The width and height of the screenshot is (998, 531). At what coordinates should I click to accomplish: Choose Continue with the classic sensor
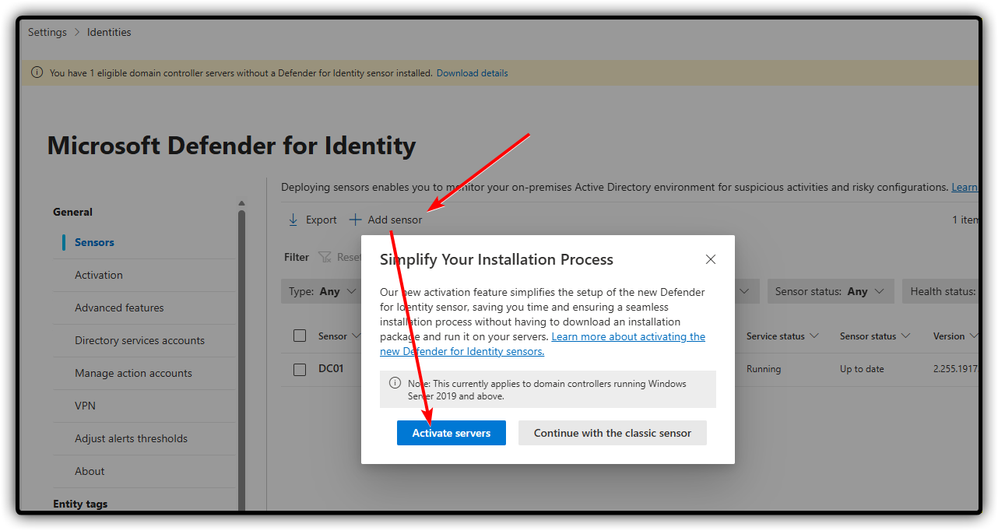click(x=612, y=433)
